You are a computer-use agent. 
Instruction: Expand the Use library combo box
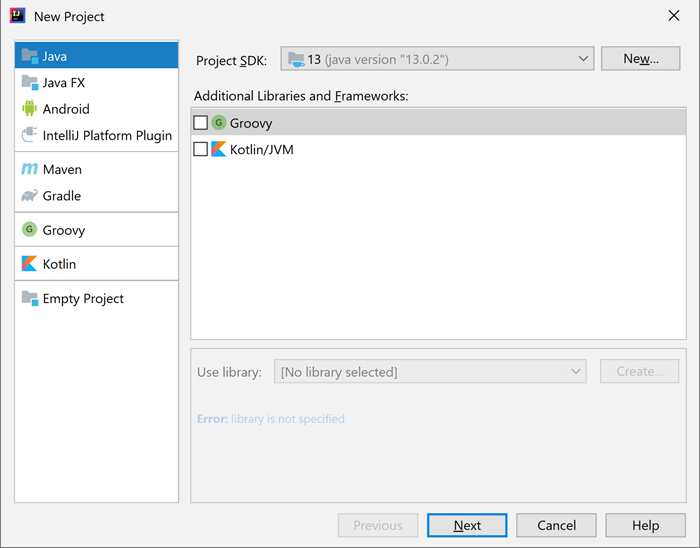(x=431, y=372)
